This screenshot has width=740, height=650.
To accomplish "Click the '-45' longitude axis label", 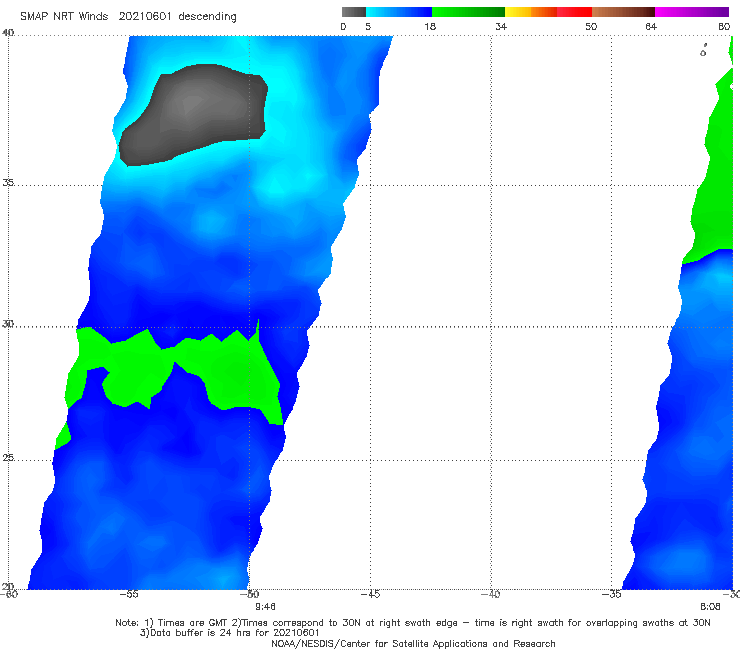I will pyautogui.click(x=370, y=594).
